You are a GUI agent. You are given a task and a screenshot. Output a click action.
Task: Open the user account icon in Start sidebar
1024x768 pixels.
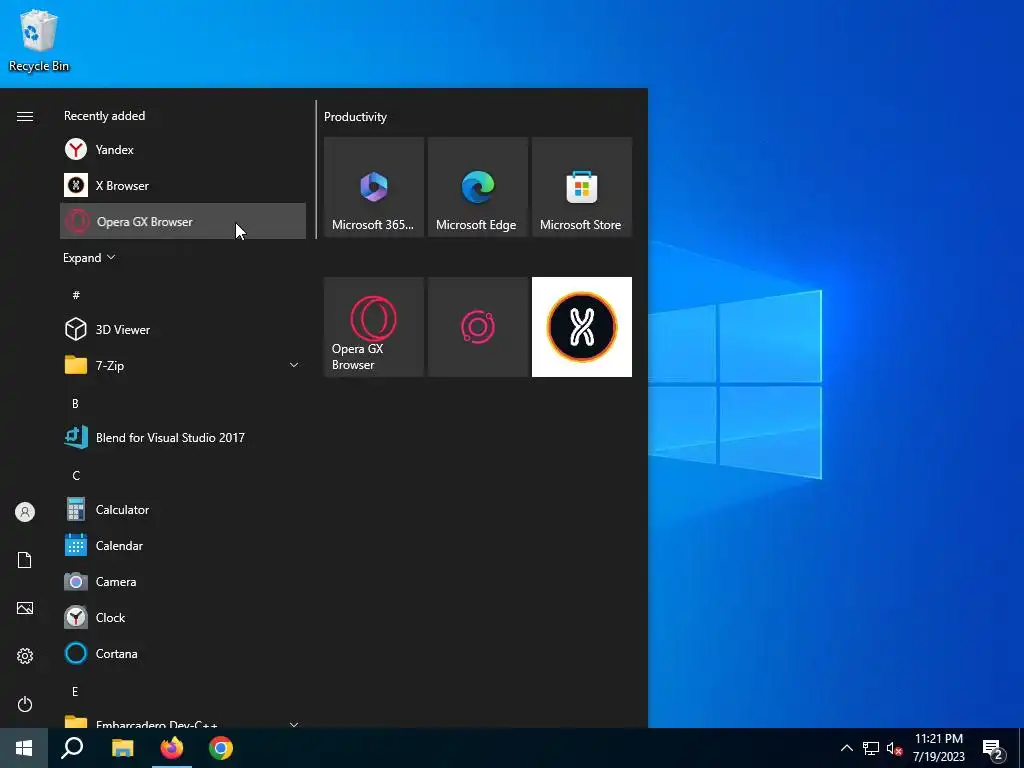point(25,512)
